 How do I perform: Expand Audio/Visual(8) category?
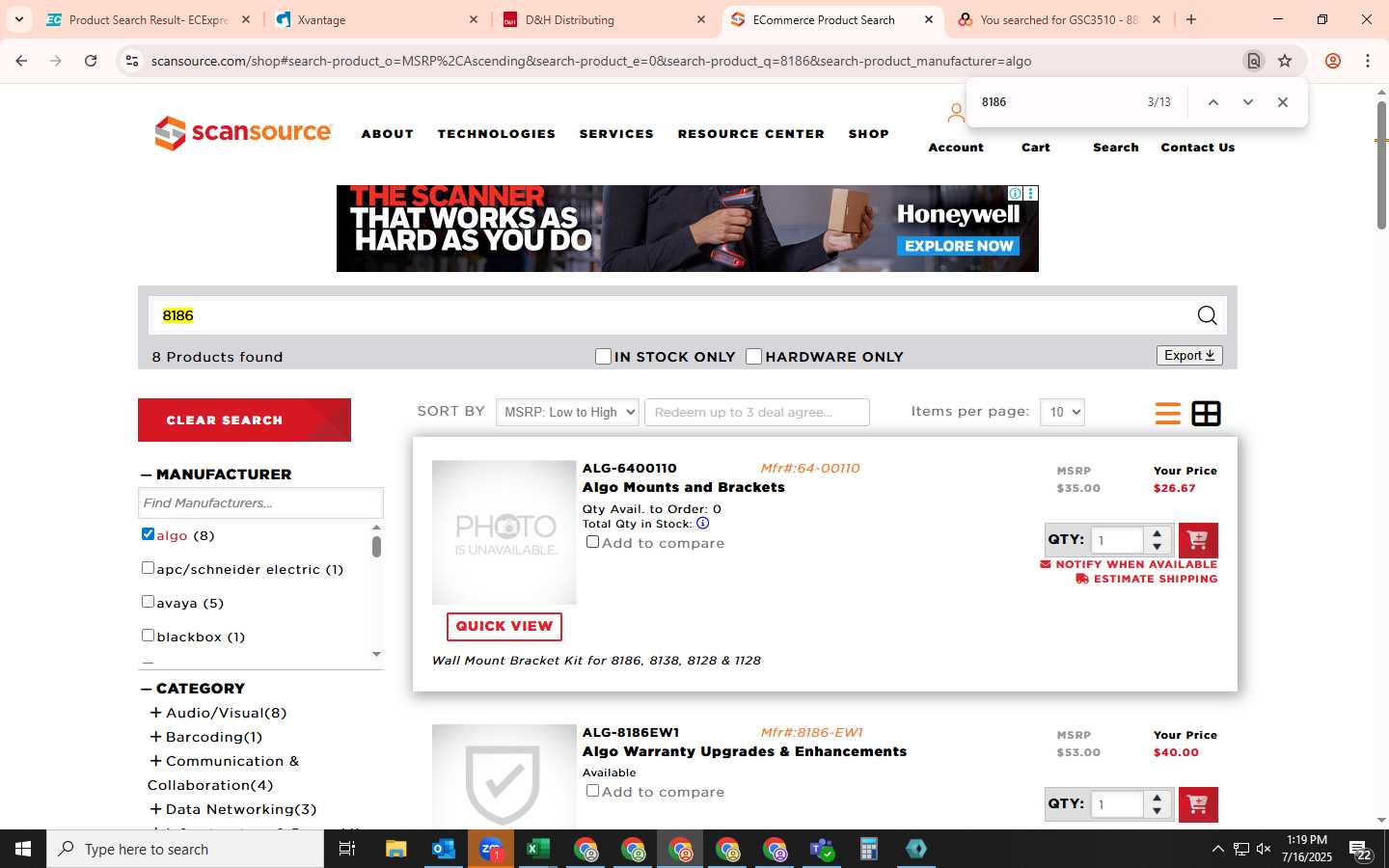[155, 713]
